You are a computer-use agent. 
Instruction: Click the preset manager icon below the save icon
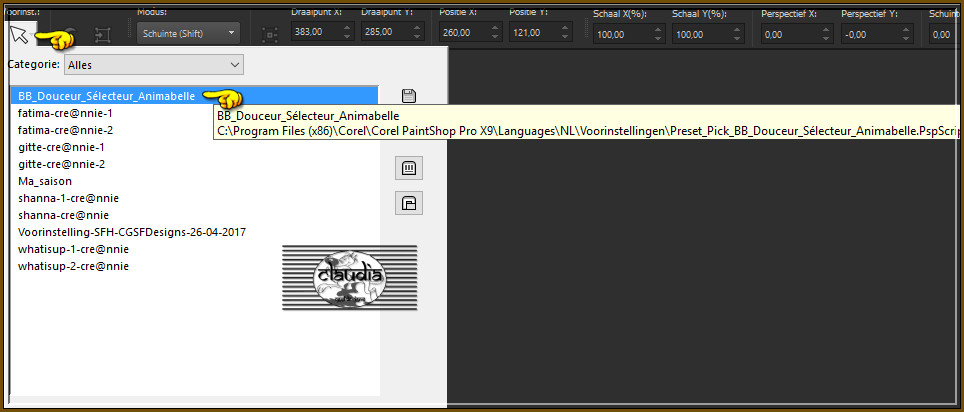point(409,168)
